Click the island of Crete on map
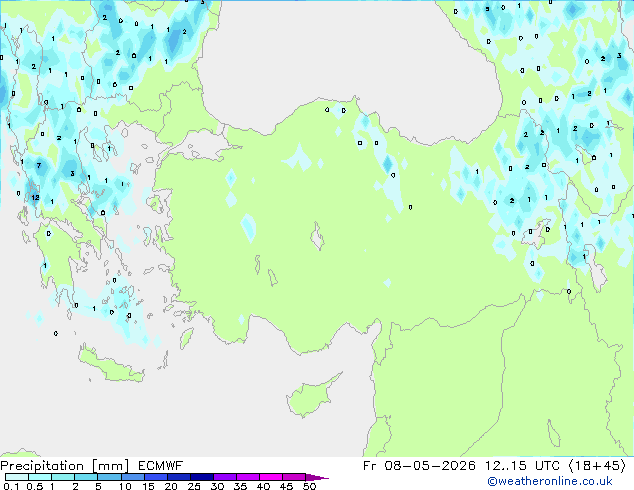 pyautogui.click(x=111, y=365)
